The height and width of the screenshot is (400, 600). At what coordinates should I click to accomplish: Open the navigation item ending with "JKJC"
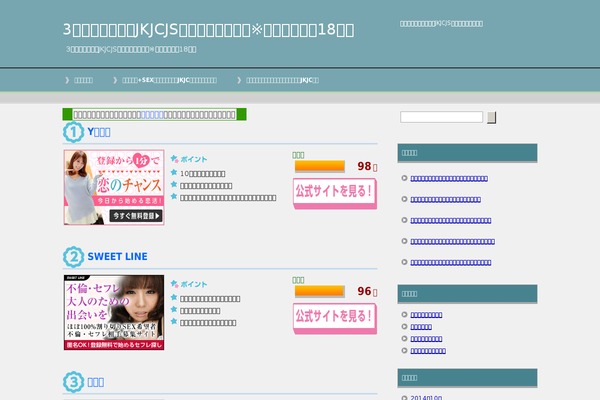[x=282, y=80]
